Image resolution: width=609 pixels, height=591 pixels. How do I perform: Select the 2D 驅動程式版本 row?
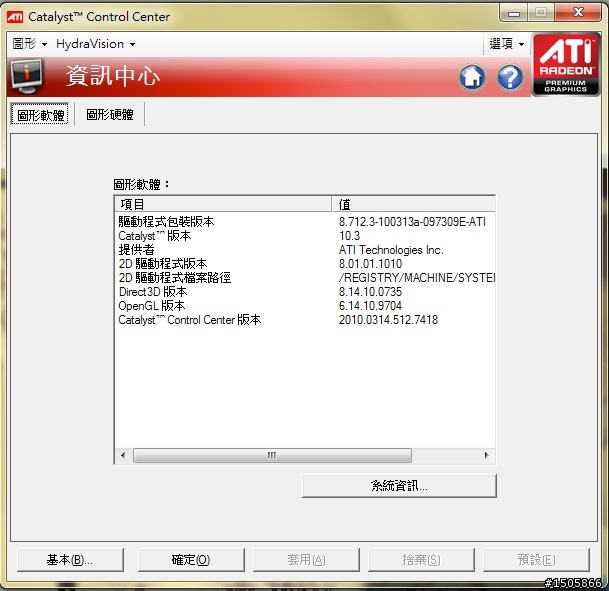(x=305, y=264)
